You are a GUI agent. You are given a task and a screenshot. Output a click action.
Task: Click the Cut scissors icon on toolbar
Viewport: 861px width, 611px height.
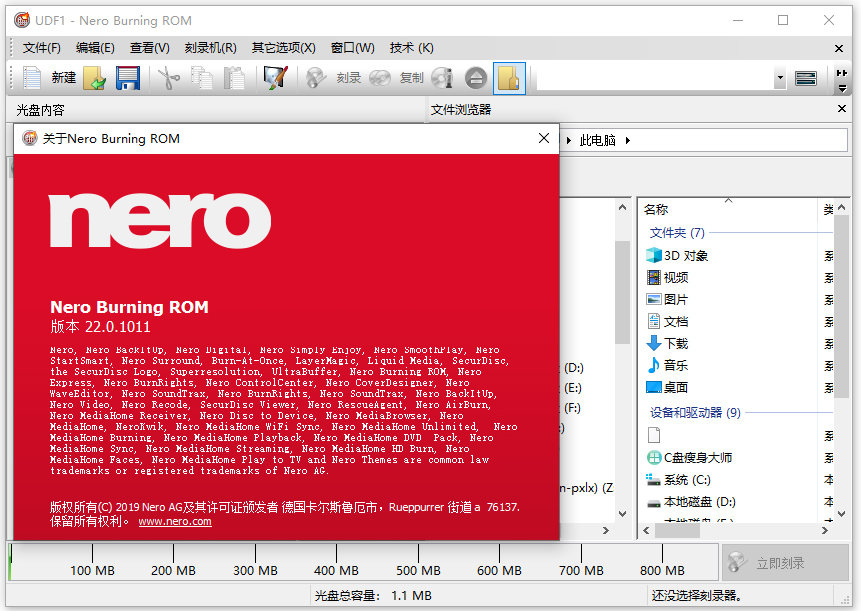167,78
